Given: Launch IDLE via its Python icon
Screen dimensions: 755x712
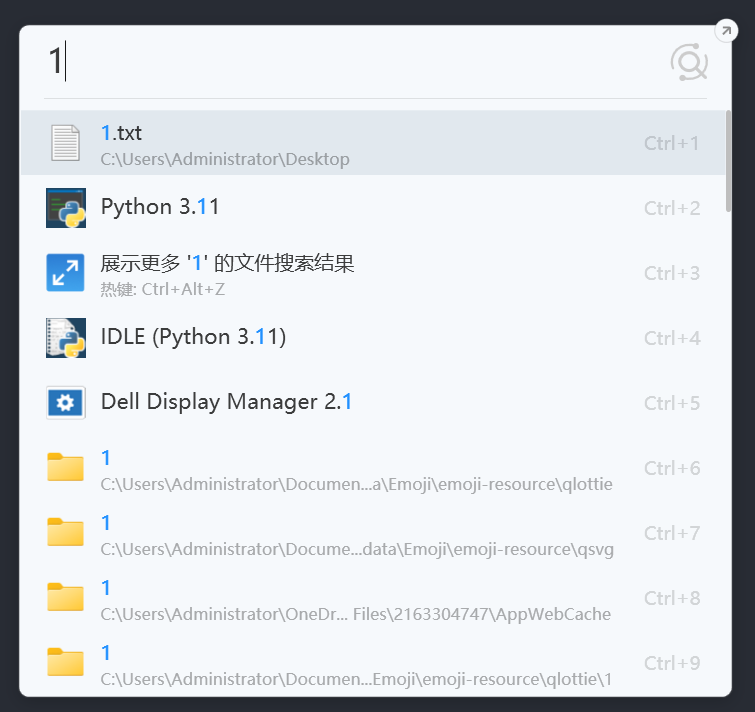Looking at the screenshot, I should tap(66, 338).
